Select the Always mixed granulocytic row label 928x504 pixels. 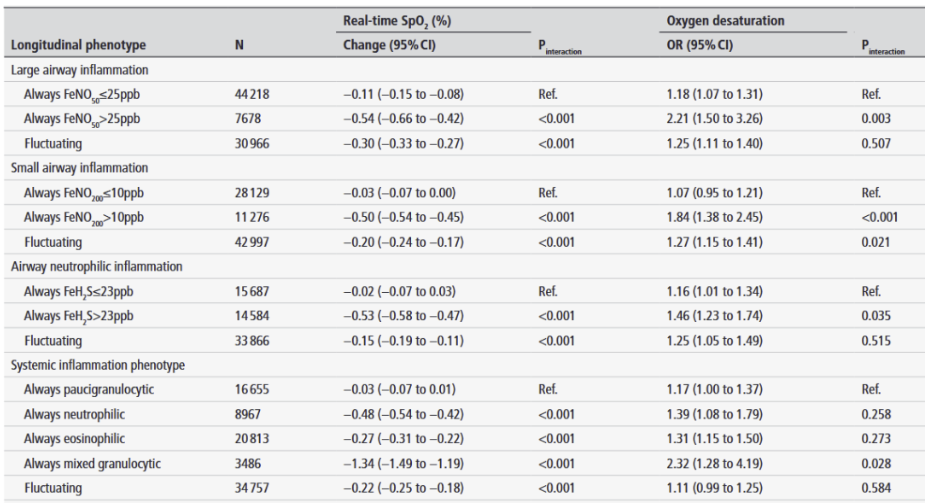[95, 461]
